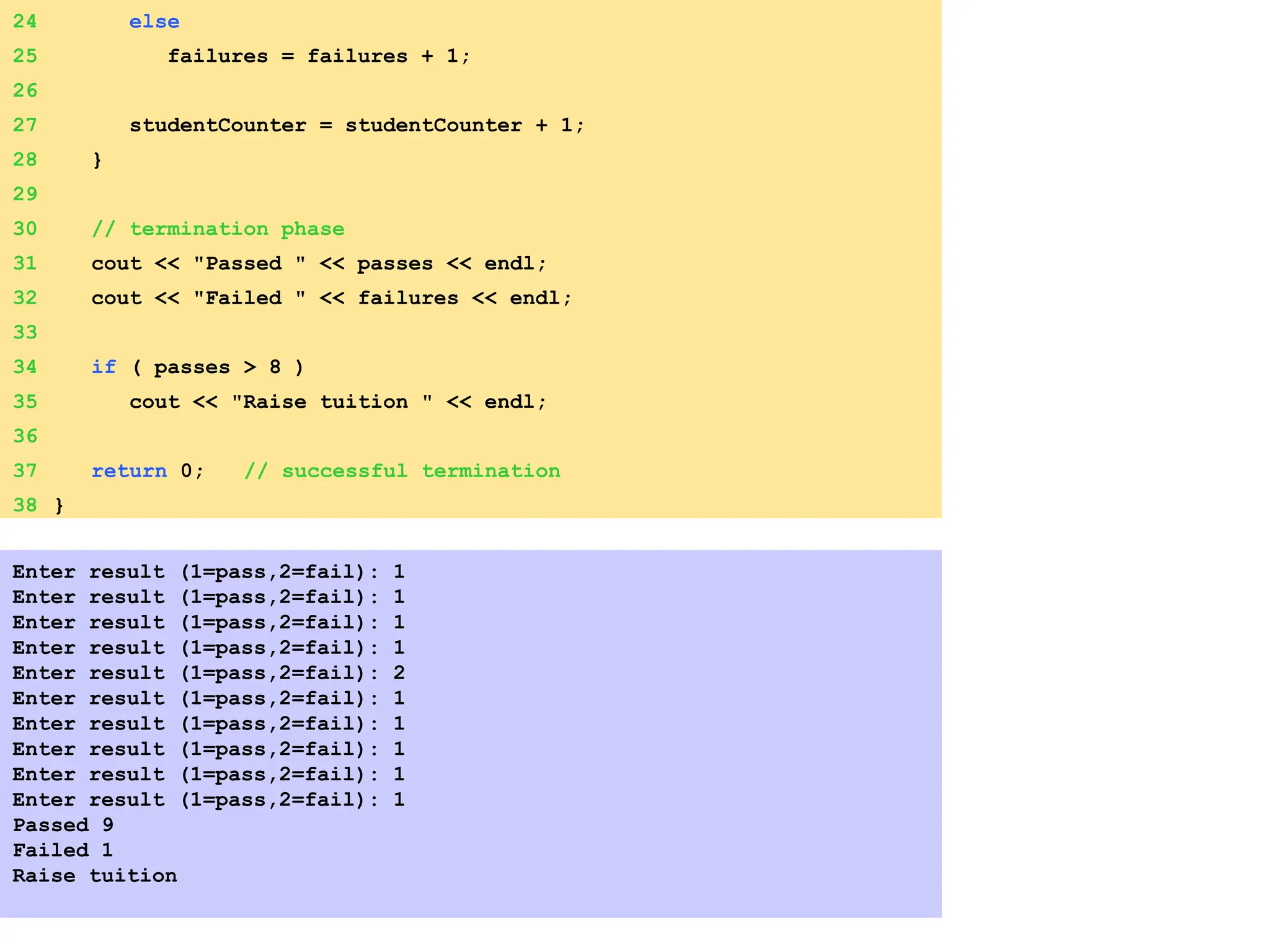Click the closing brace on line 28
Screen dimensions: 1270x952
(97, 160)
